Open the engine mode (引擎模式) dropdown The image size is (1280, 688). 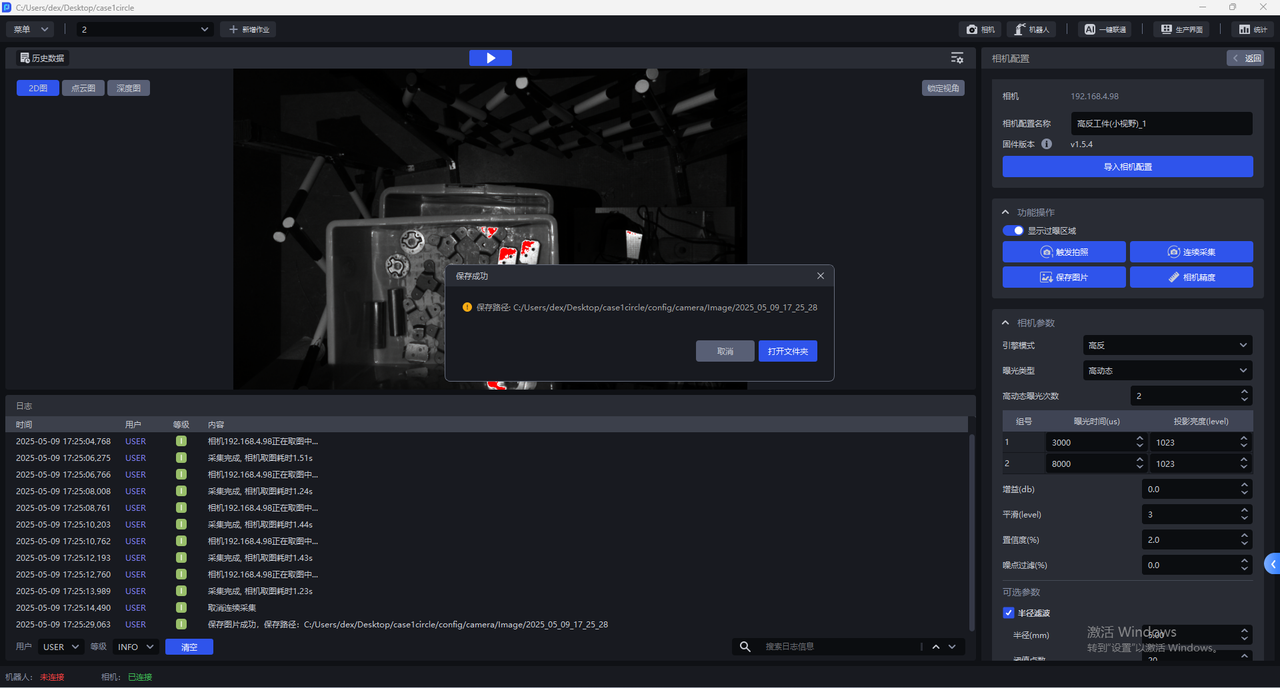coord(1167,345)
